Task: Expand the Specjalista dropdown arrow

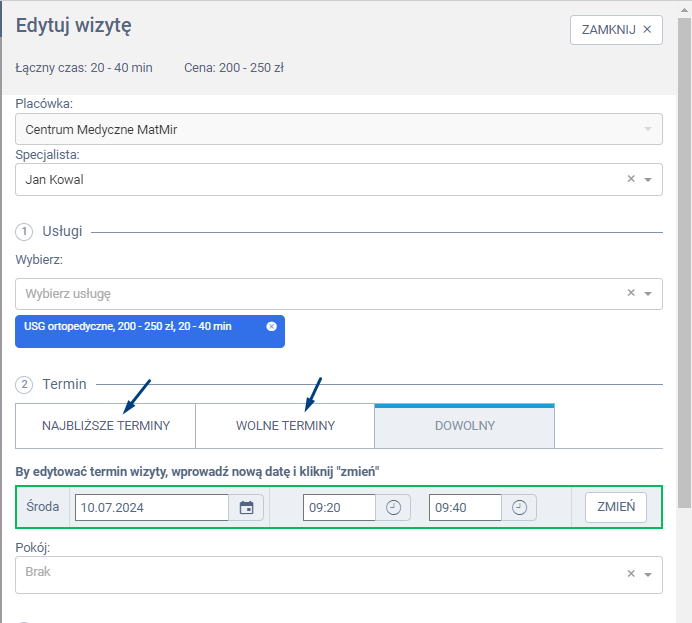Action: (647, 180)
